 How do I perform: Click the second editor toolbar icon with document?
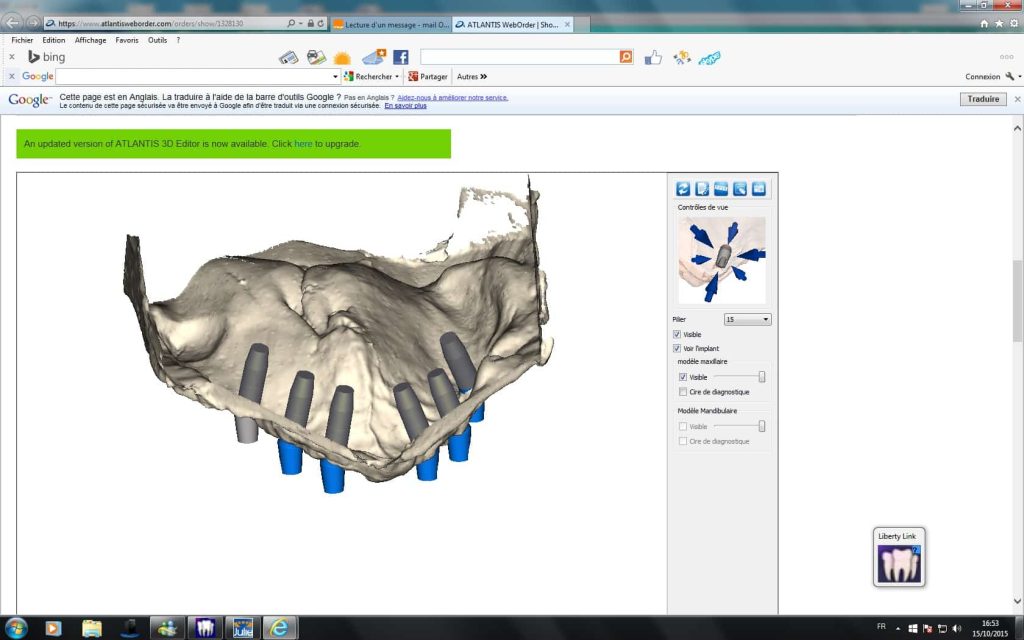(702, 188)
